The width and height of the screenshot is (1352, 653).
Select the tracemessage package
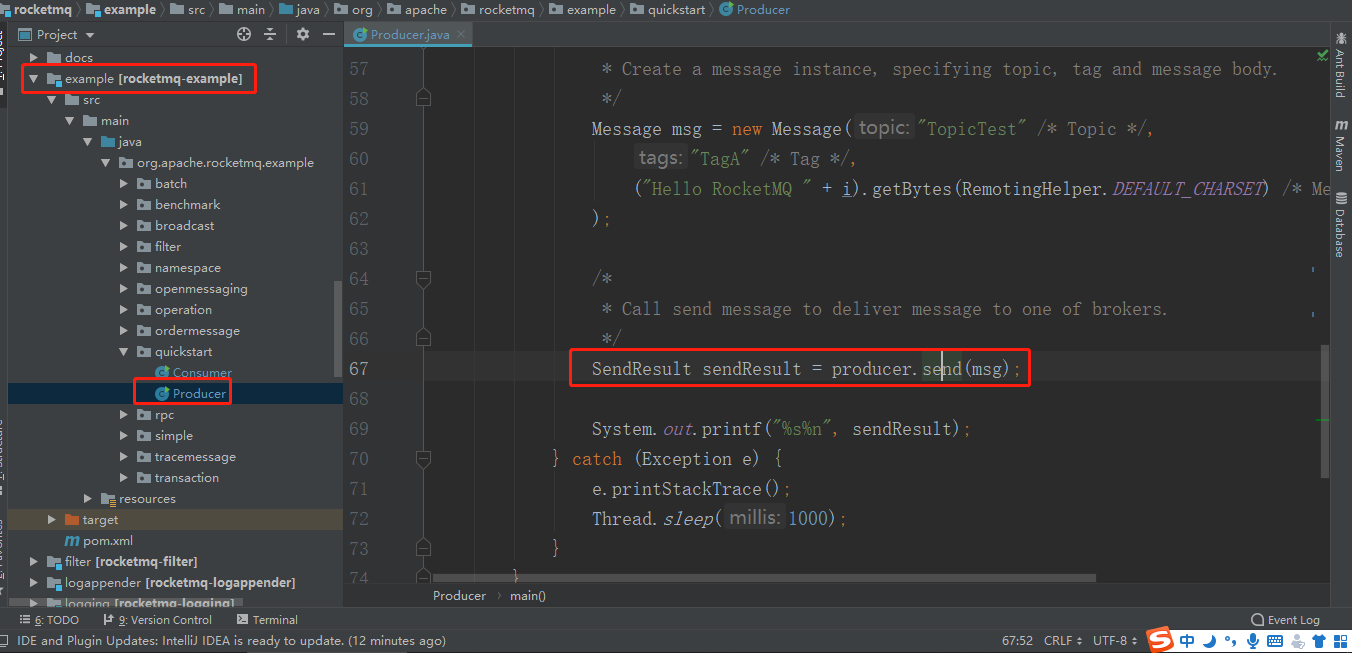coord(186,457)
